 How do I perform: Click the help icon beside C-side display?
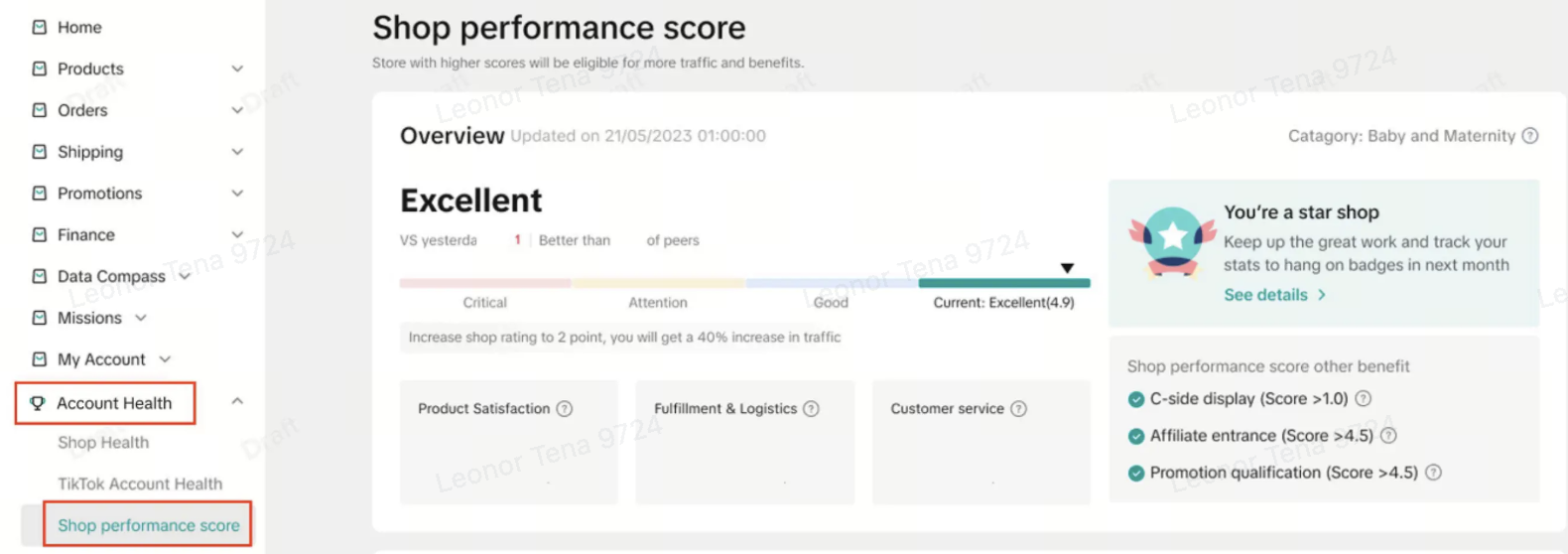(x=1364, y=399)
